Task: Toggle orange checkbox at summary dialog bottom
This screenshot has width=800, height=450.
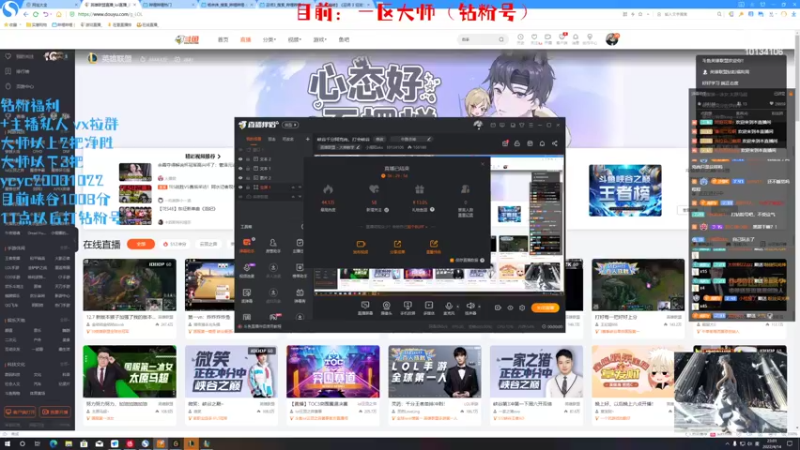Action: tap(452, 260)
